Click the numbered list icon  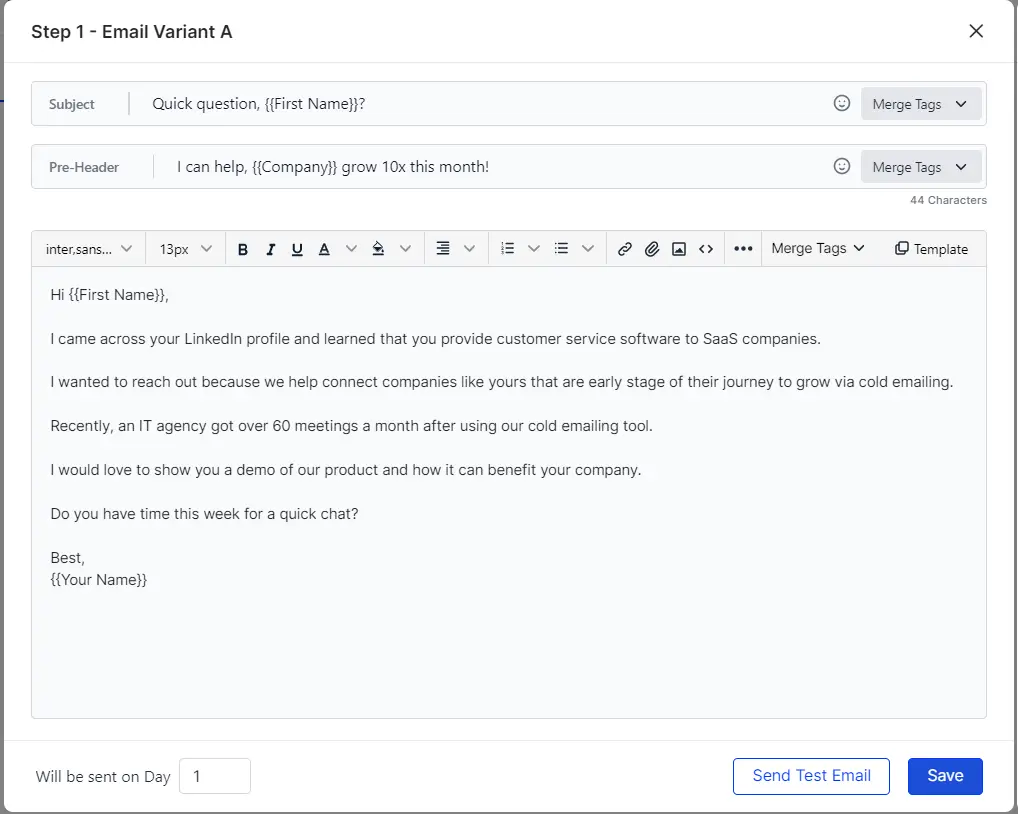pos(508,249)
